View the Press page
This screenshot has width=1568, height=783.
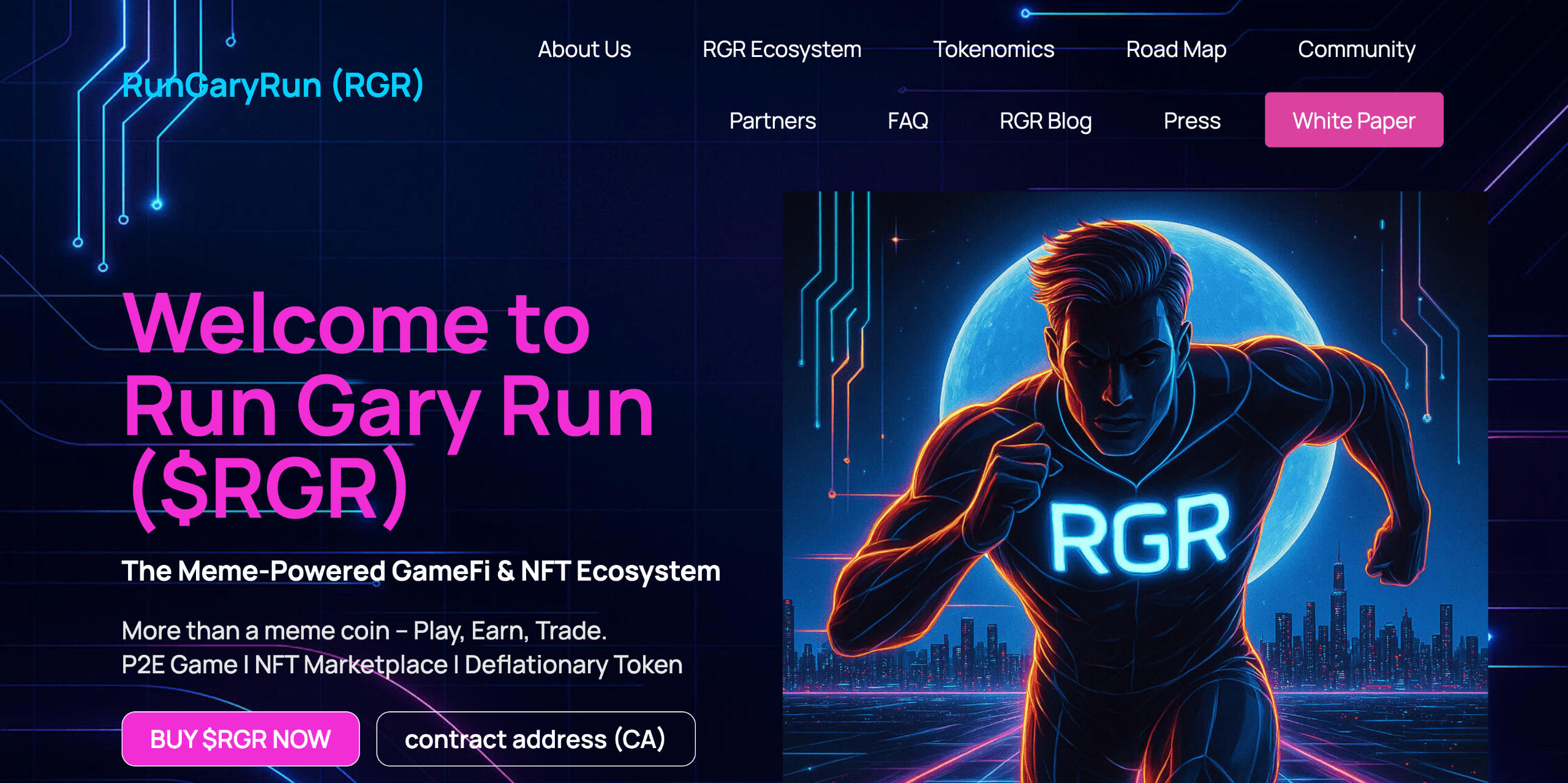(1192, 120)
